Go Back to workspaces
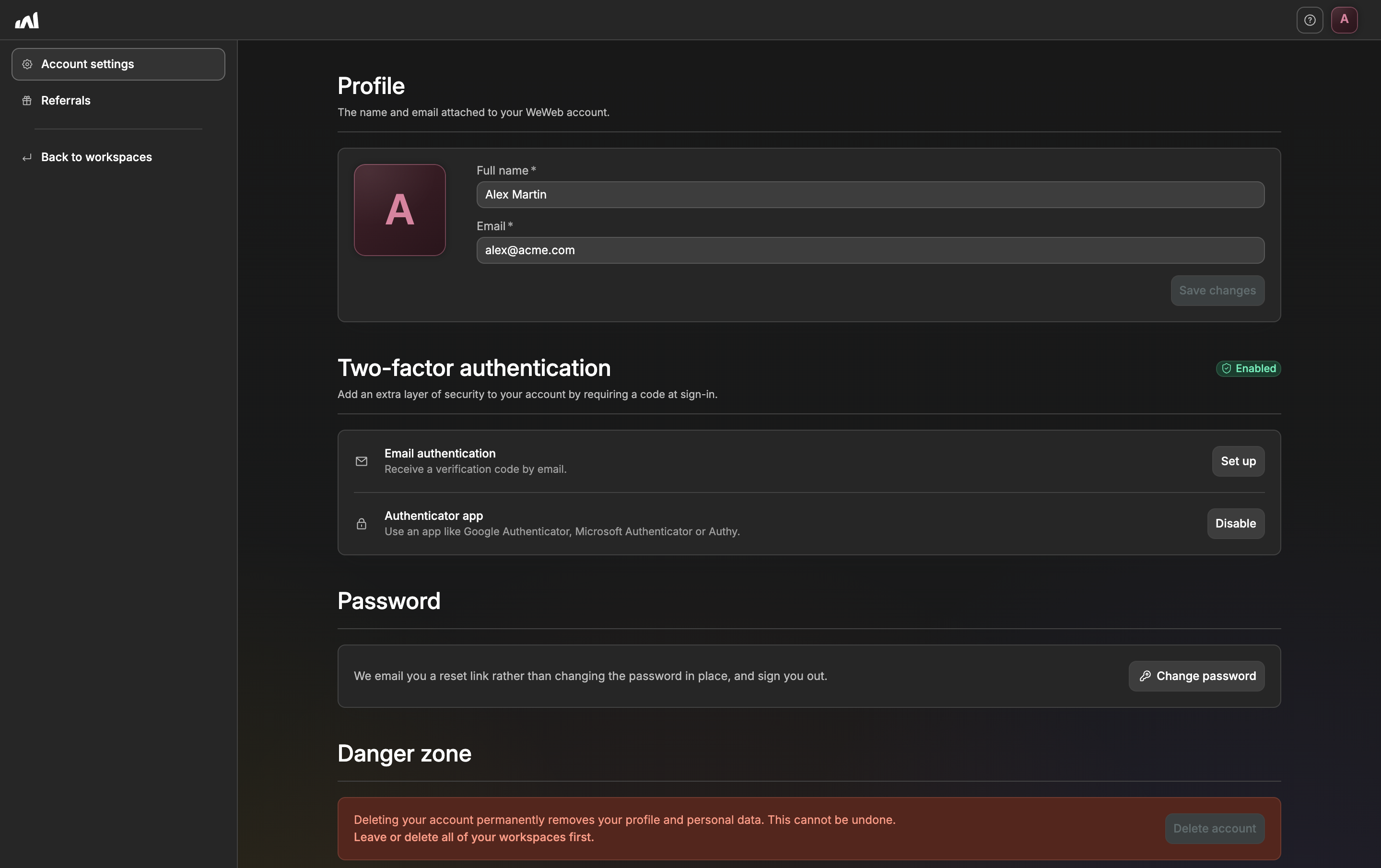Screen dimensions: 1381x868 tap(118, 157)
